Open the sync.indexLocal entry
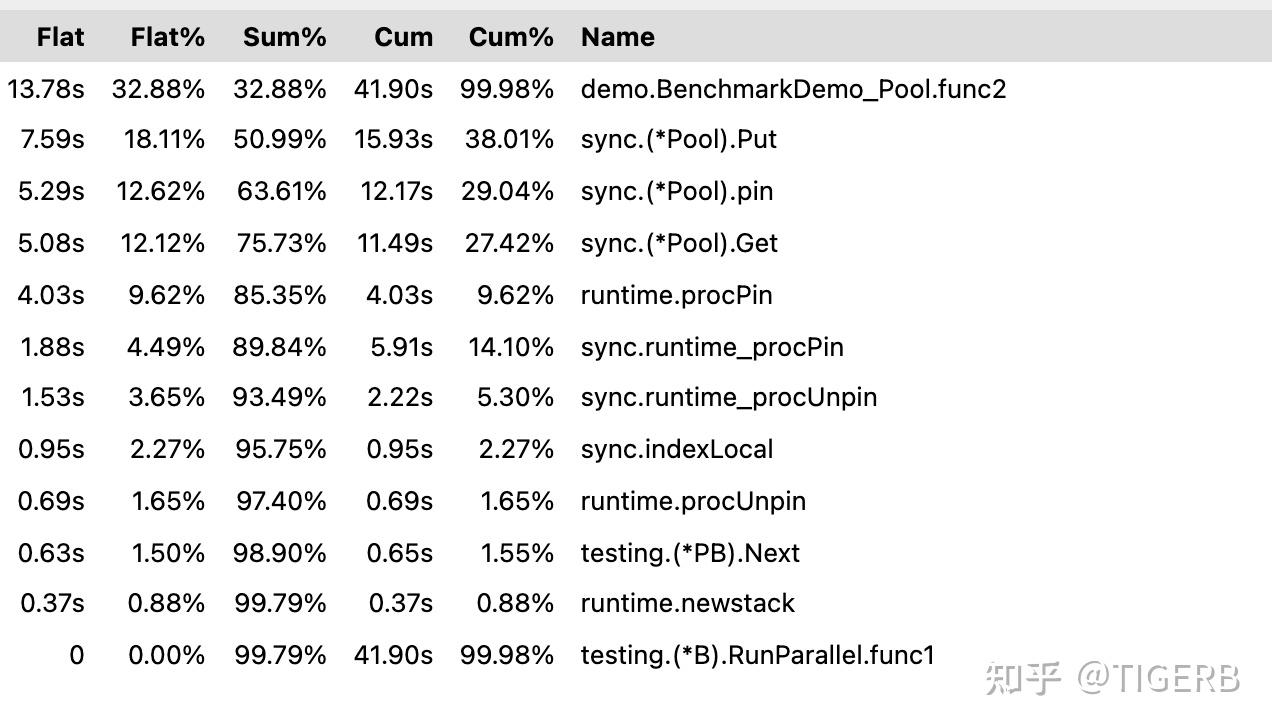This screenshot has width=1272, height=728. pos(677,449)
